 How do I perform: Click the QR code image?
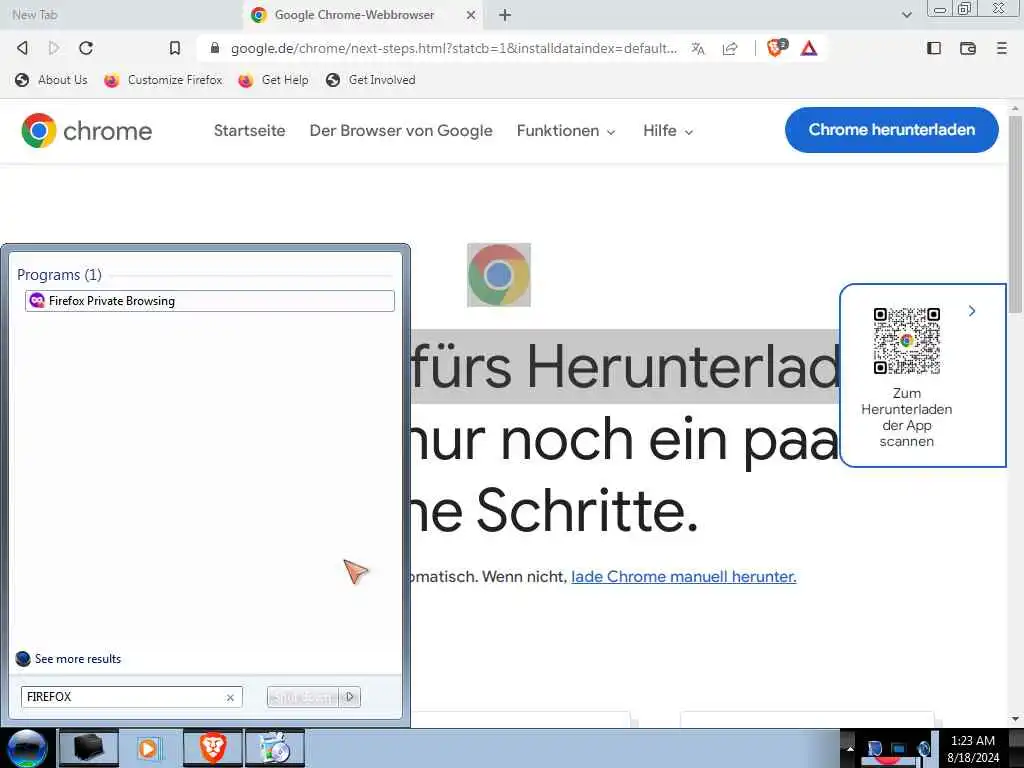pos(906,340)
